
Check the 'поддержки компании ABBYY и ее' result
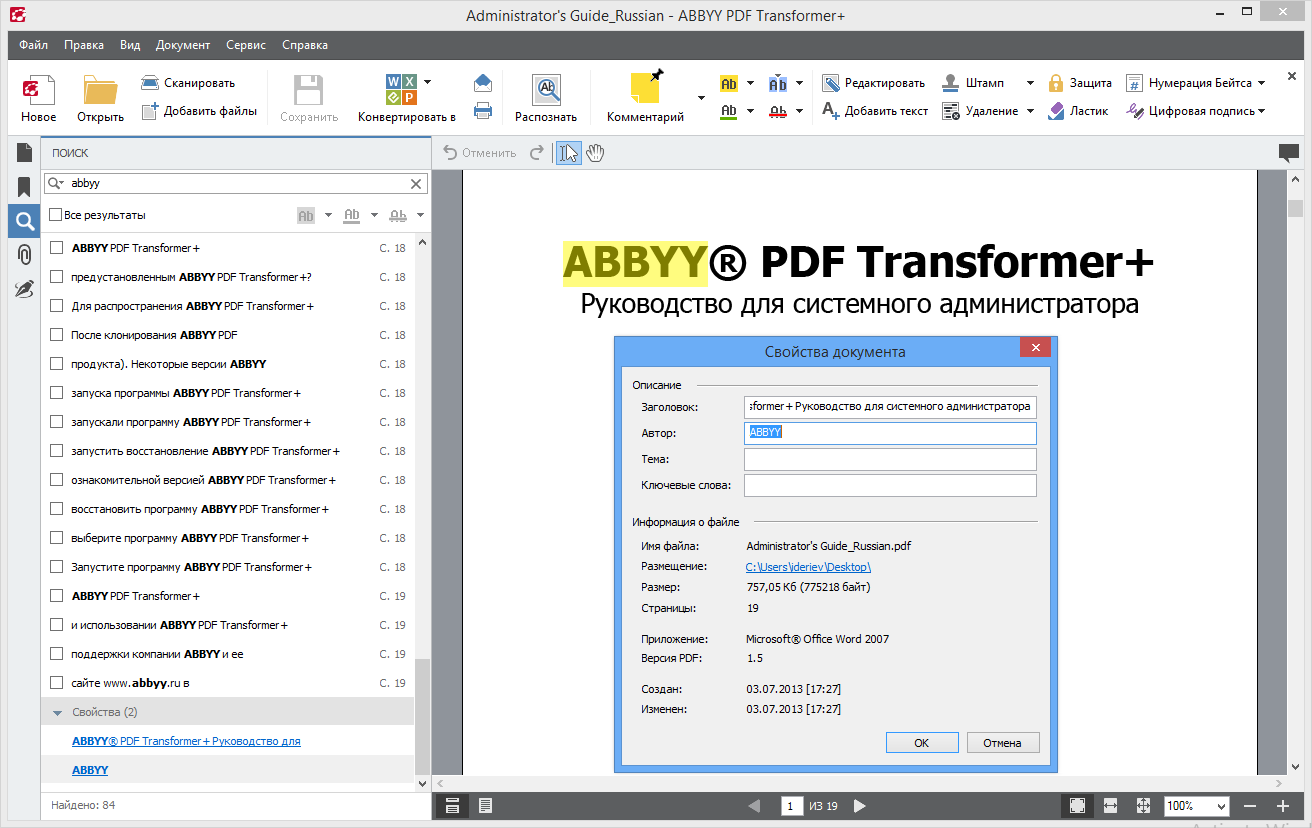click(57, 654)
